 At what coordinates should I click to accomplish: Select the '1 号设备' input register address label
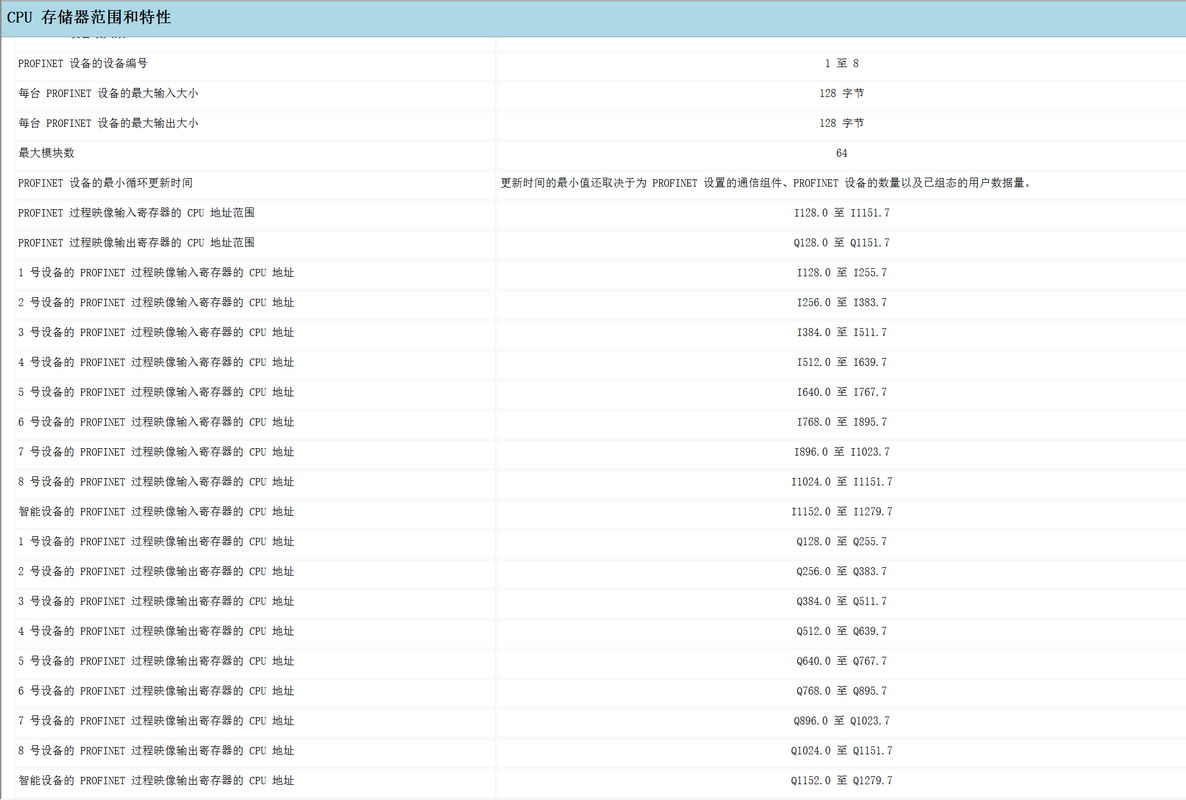pos(156,272)
